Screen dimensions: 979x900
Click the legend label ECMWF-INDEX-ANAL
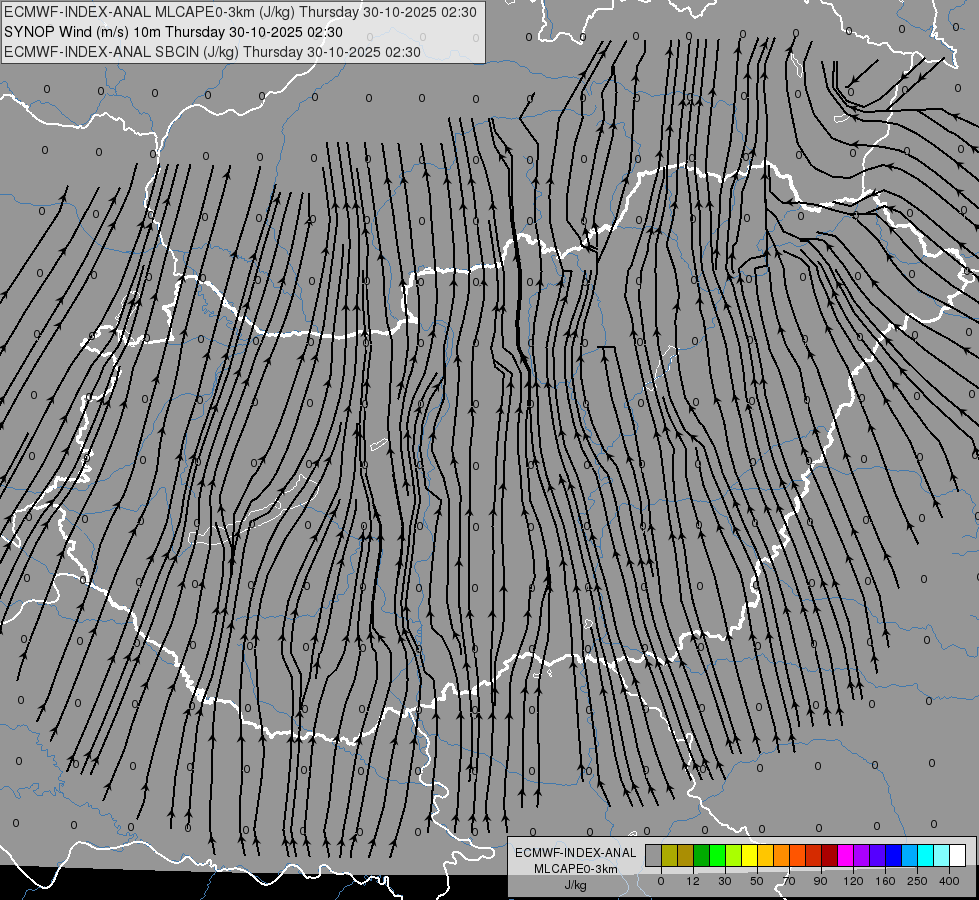576,853
